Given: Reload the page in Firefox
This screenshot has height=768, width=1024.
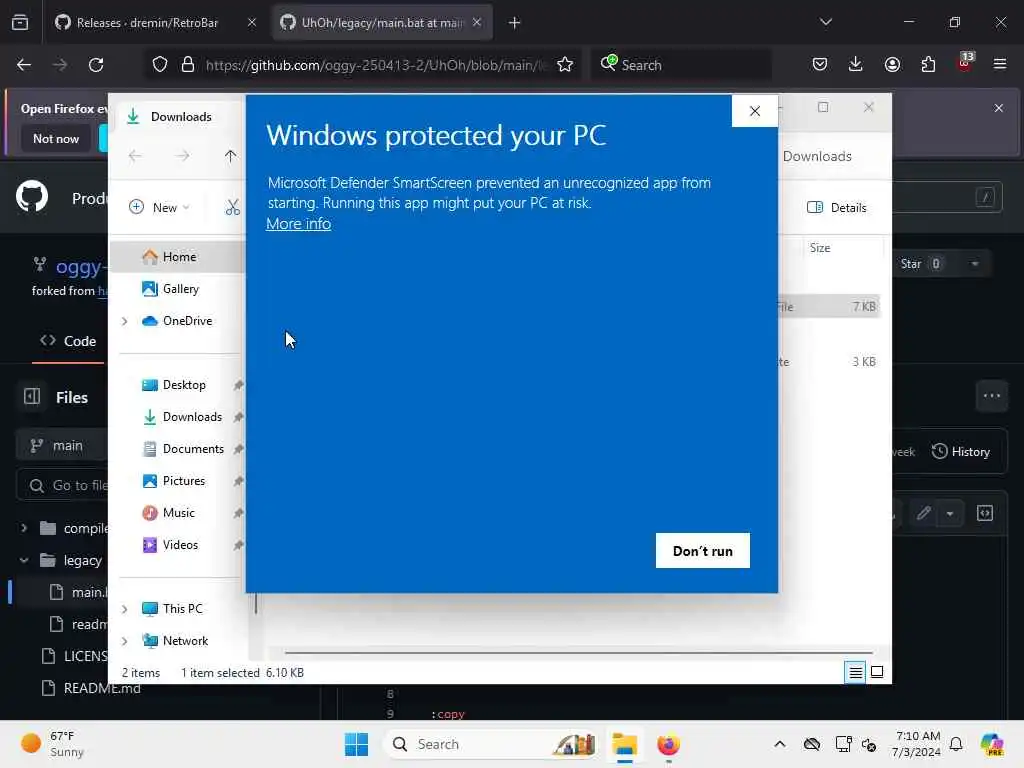Looking at the screenshot, I should point(96,65).
